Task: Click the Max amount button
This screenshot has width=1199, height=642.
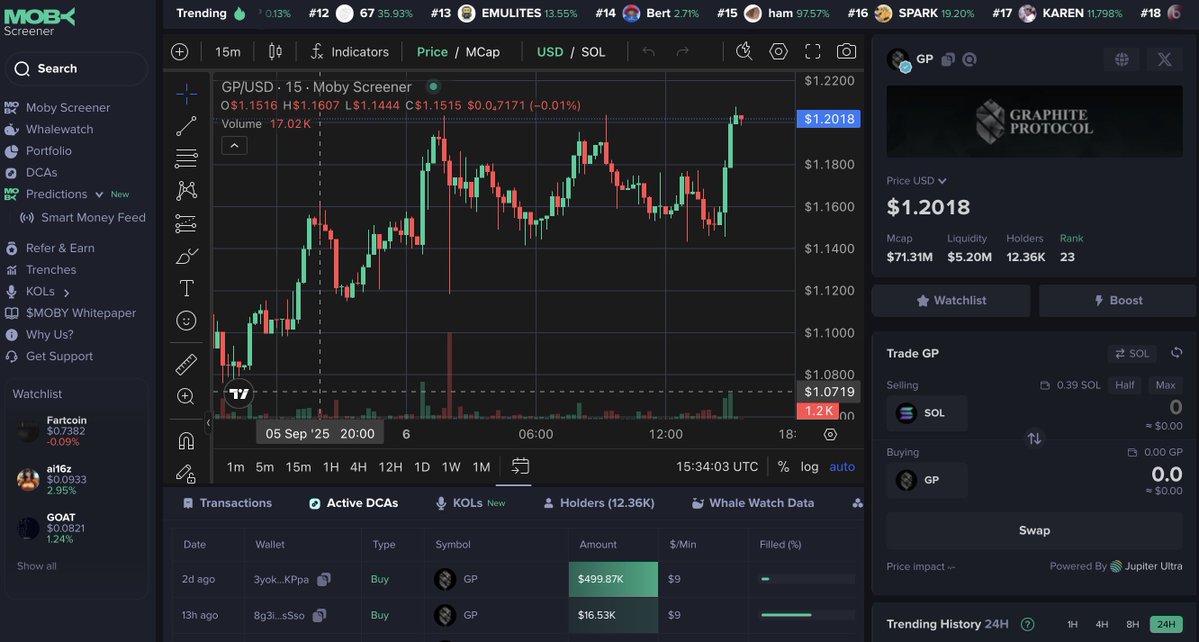Action: coord(1165,385)
